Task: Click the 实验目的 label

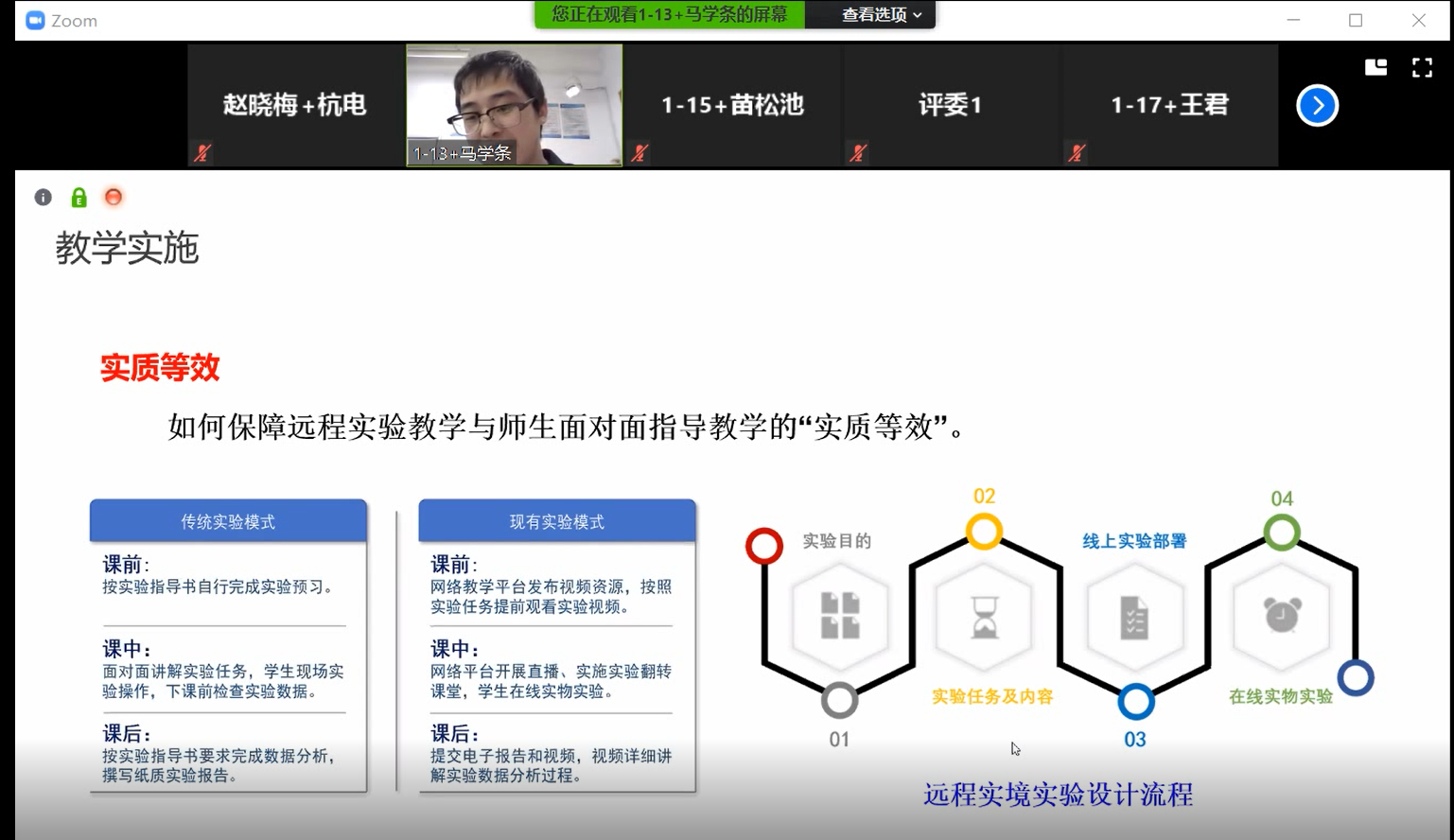Action: tap(836, 541)
